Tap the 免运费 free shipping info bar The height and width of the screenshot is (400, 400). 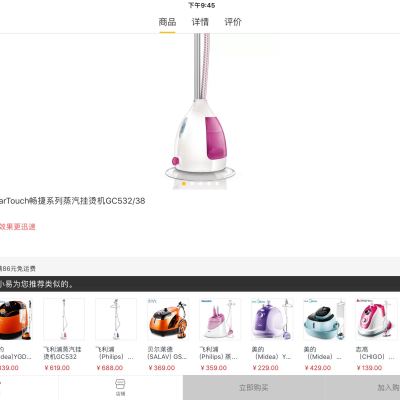click(x=200, y=268)
